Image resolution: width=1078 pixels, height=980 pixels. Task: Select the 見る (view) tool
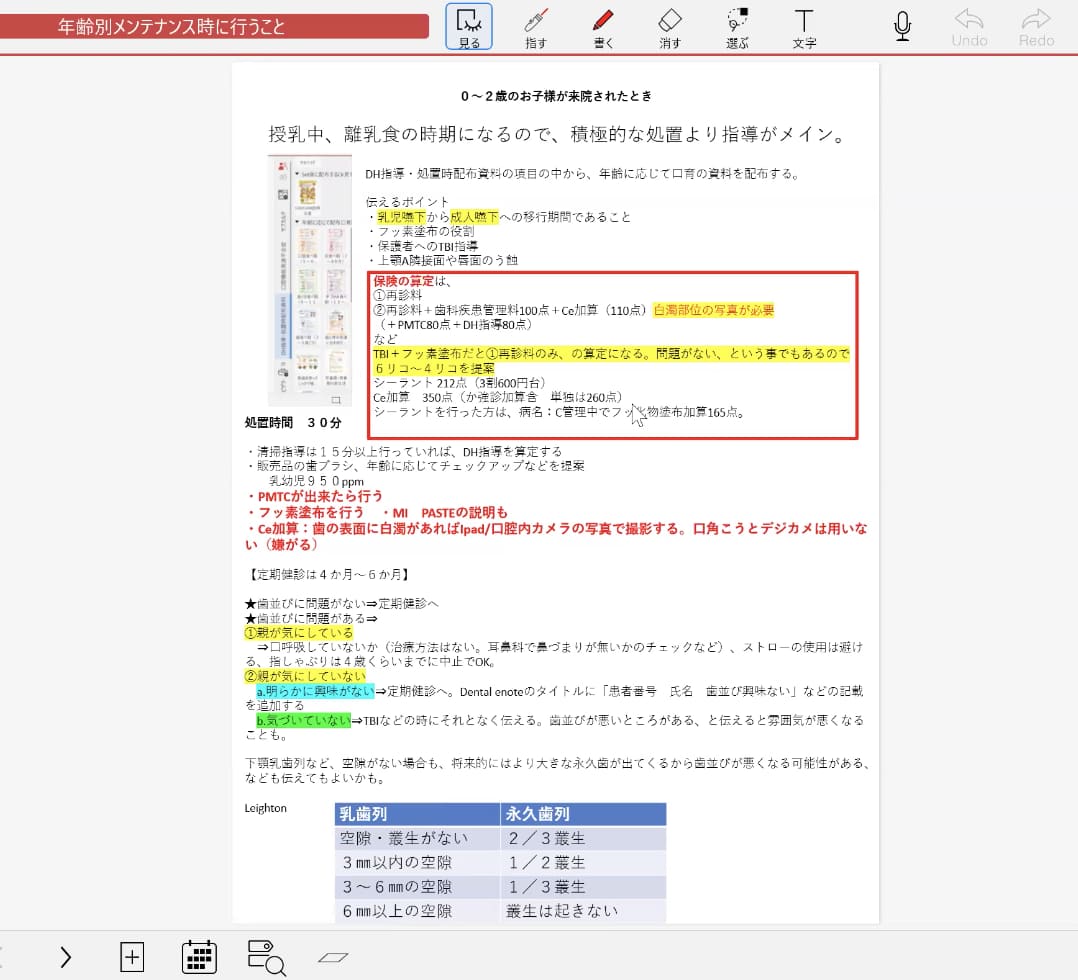tap(469, 27)
